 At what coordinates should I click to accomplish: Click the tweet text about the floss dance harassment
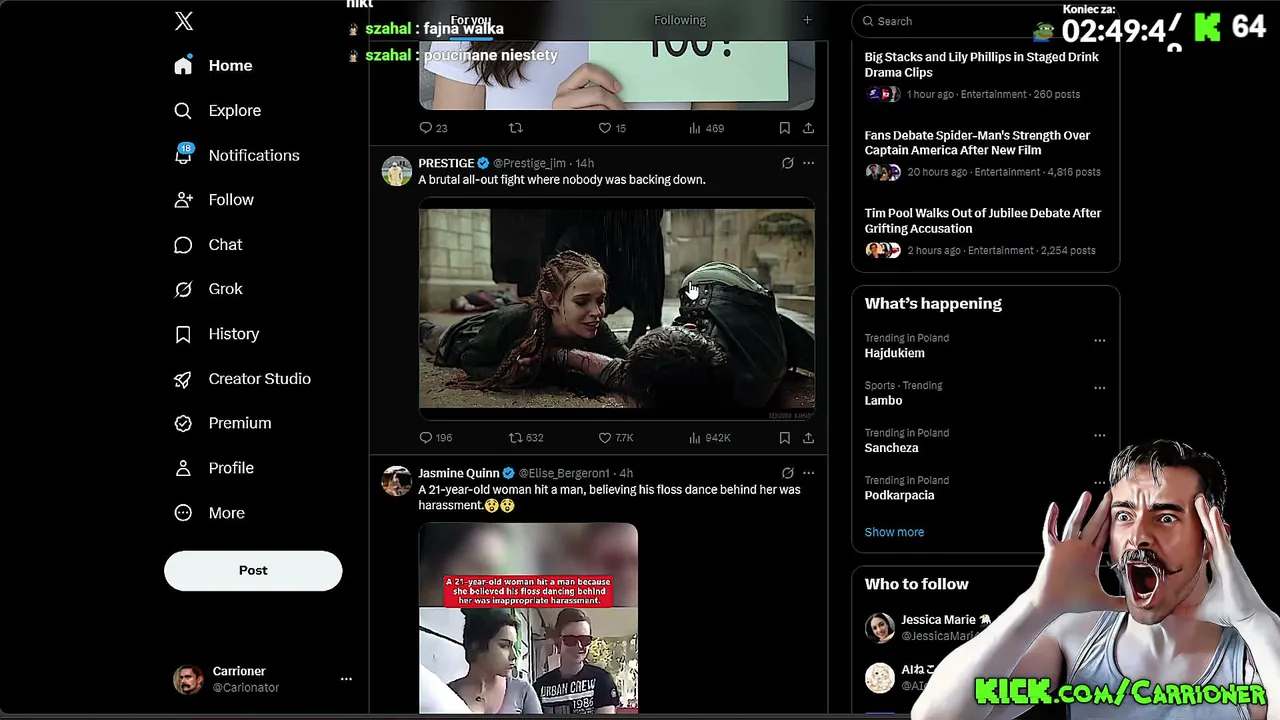[609, 498]
